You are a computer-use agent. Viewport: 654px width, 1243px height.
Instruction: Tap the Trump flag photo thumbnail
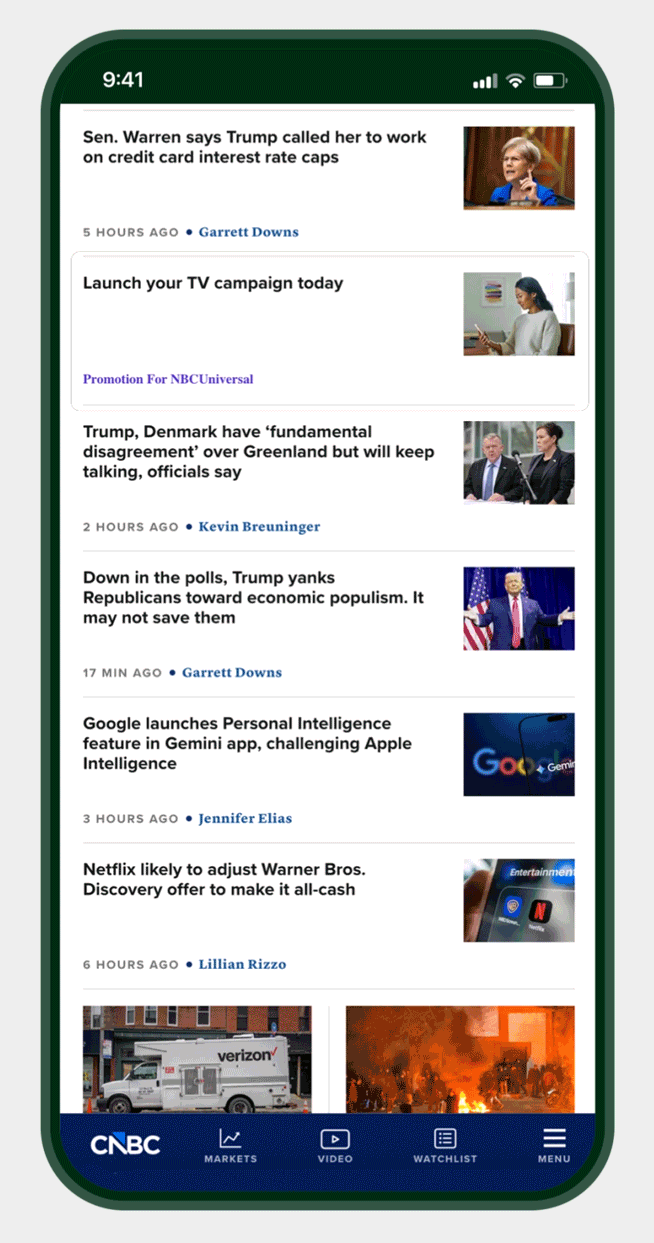pyautogui.click(x=519, y=609)
